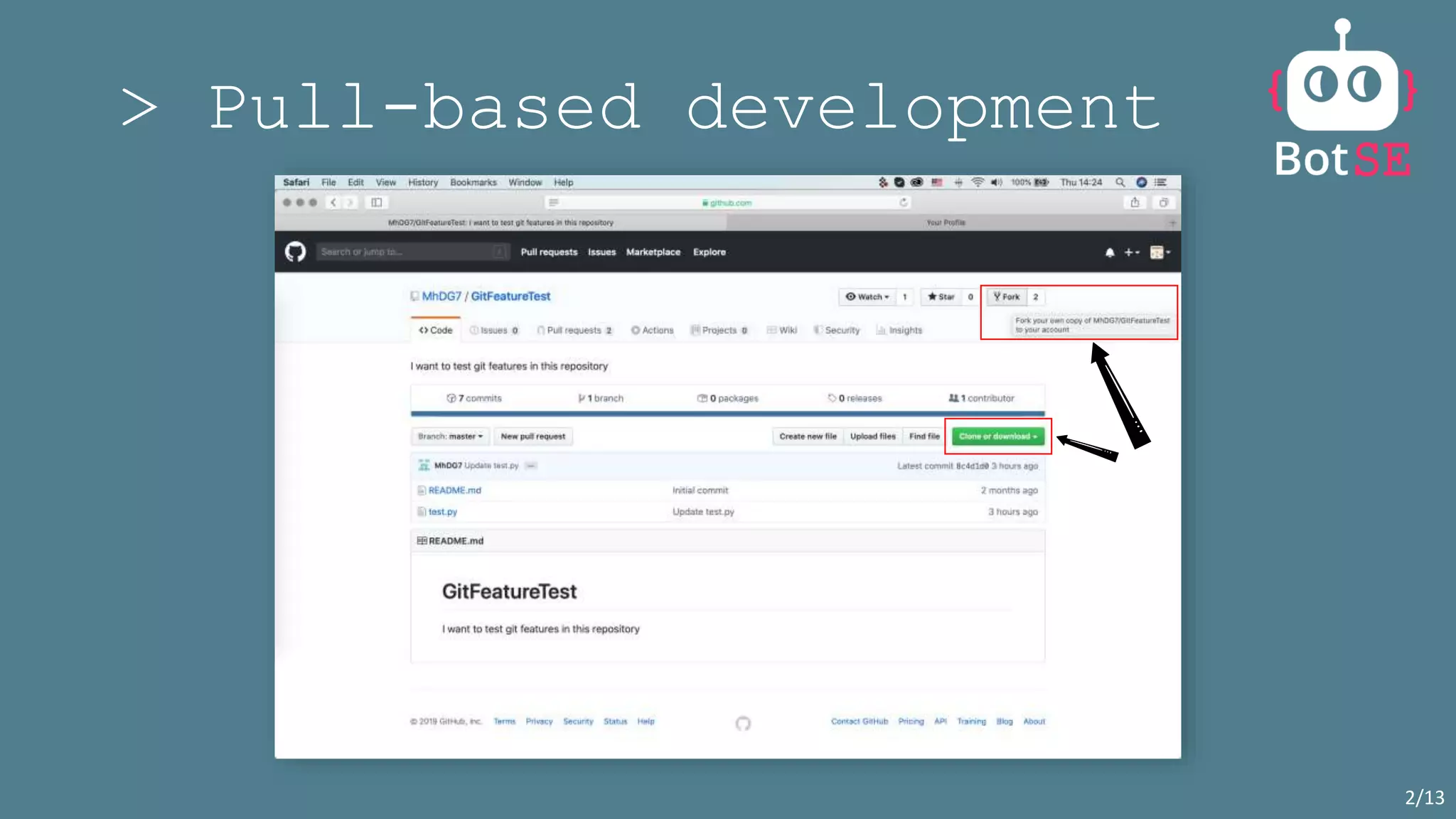Open the Insights tab
This screenshot has width=1456, height=819.
pyautogui.click(x=899, y=330)
